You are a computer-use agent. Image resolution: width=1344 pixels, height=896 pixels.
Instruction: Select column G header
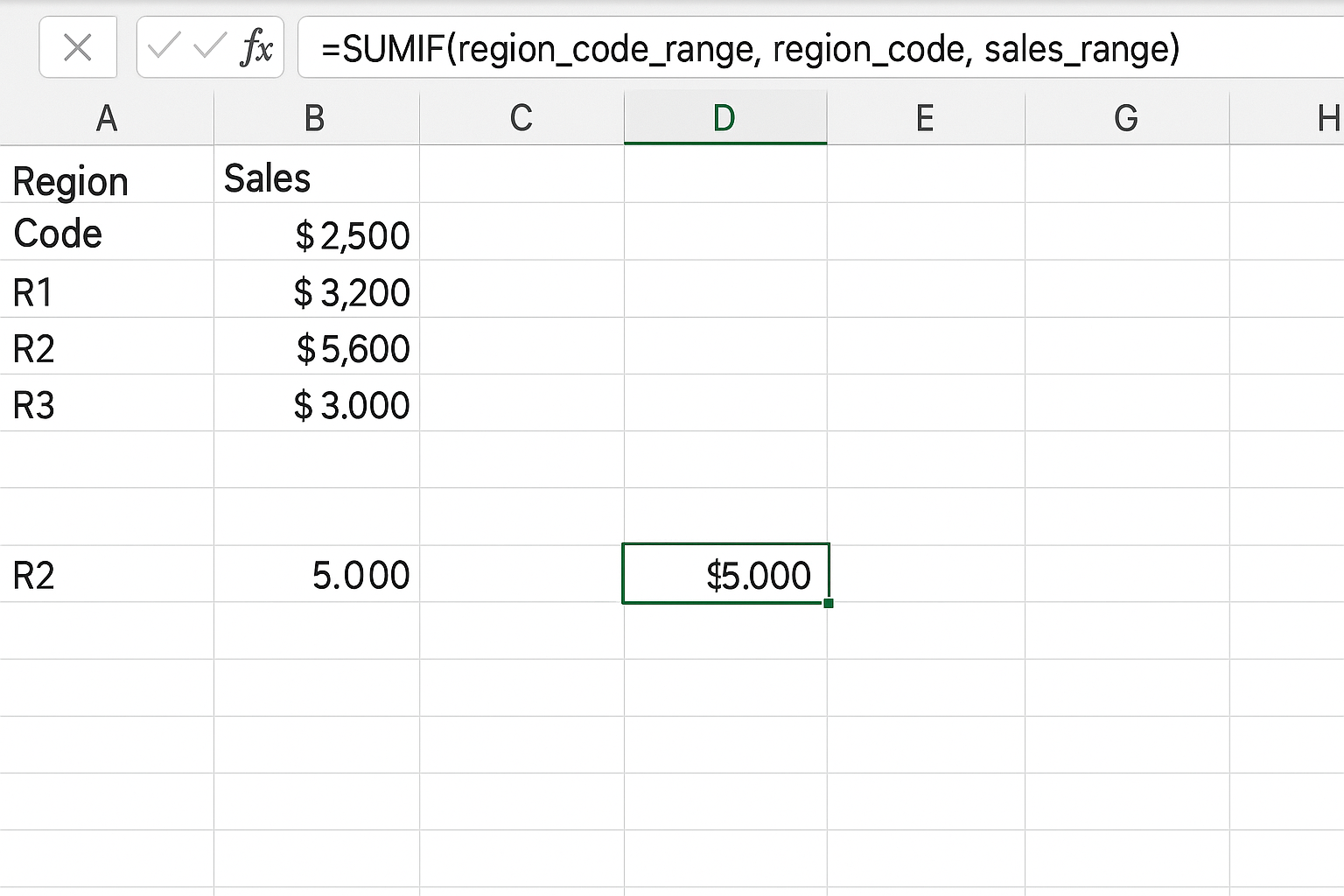[1127, 118]
